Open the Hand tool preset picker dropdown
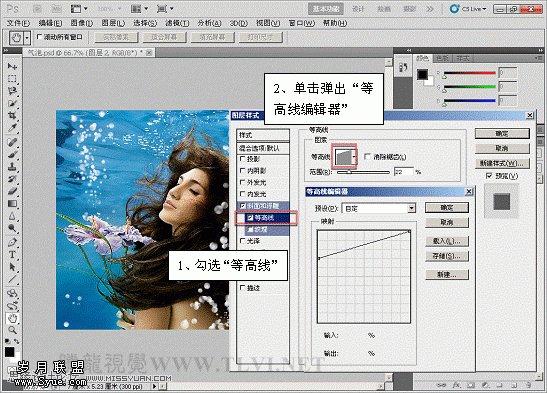Screen dimensions: 547x393 27,37
